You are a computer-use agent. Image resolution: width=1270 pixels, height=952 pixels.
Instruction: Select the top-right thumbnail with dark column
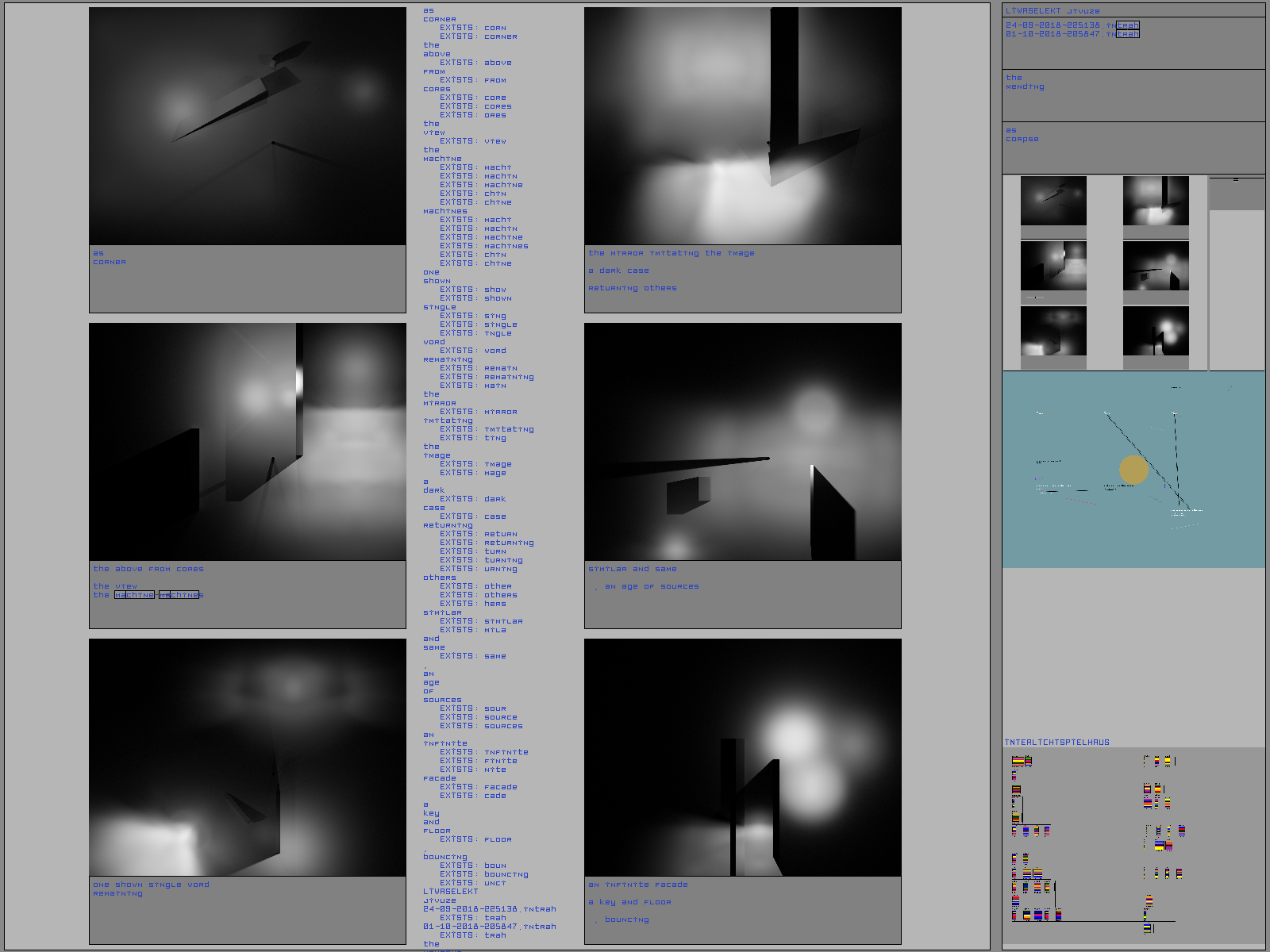pyautogui.click(x=1156, y=201)
